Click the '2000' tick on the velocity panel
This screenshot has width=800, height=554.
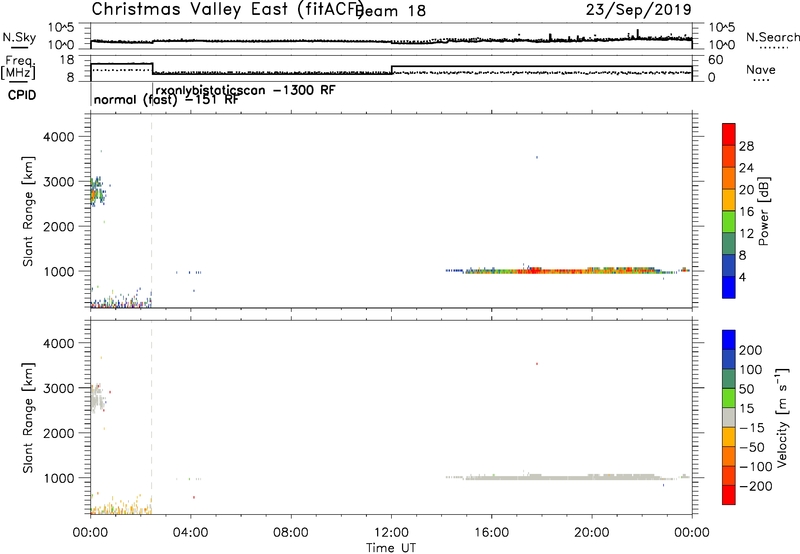click(x=59, y=433)
